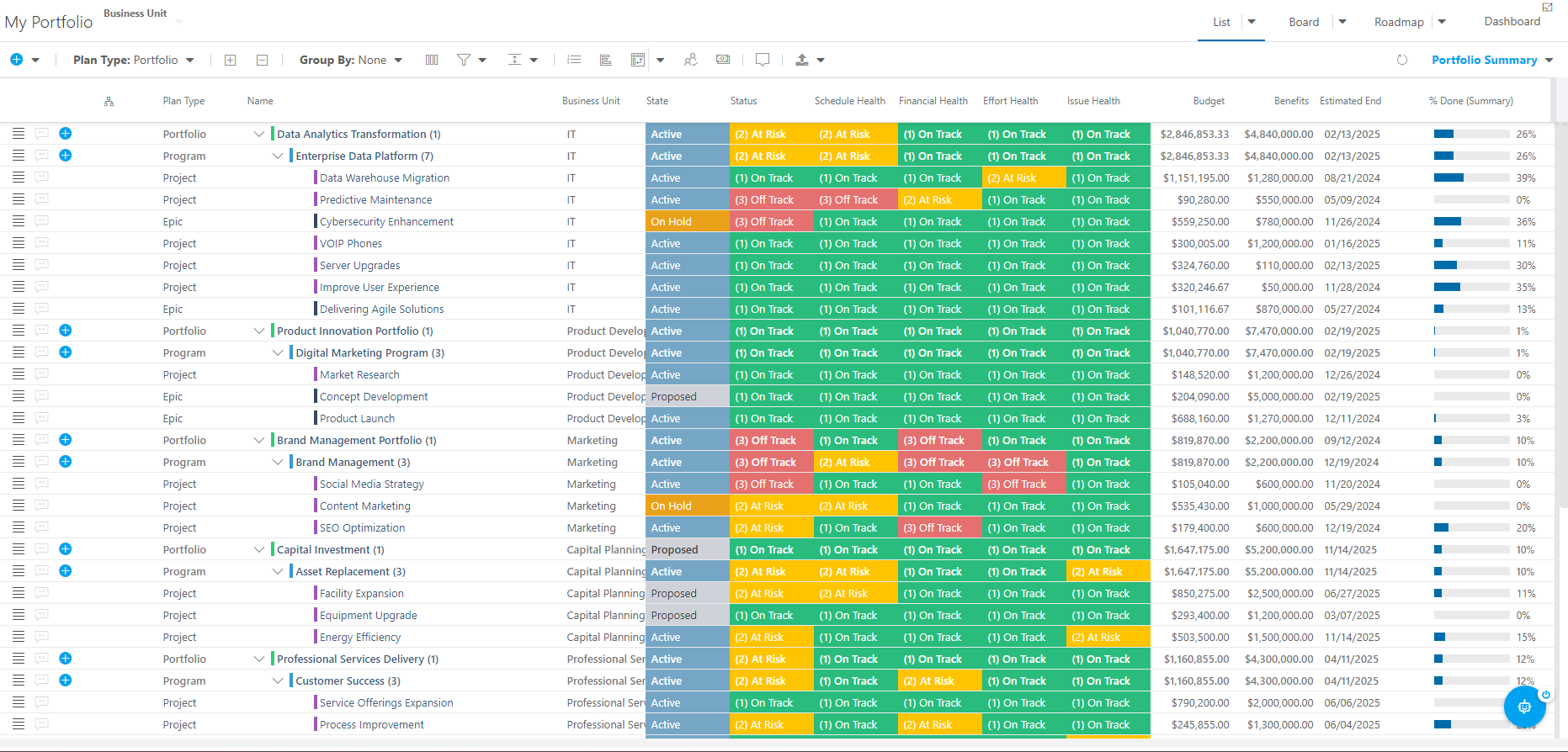Click the filter funnel icon

464,60
